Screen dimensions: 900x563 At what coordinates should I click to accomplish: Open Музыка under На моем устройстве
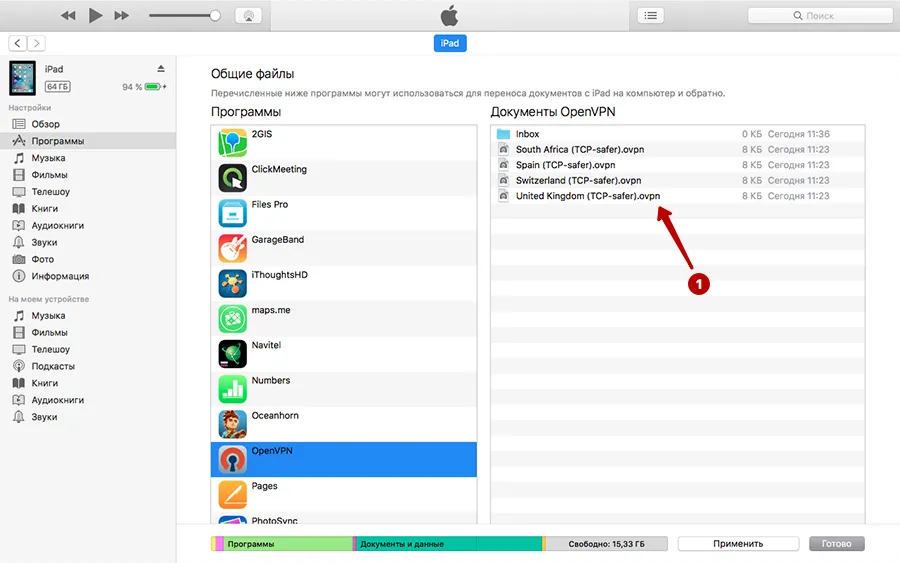(x=48, y=316)
